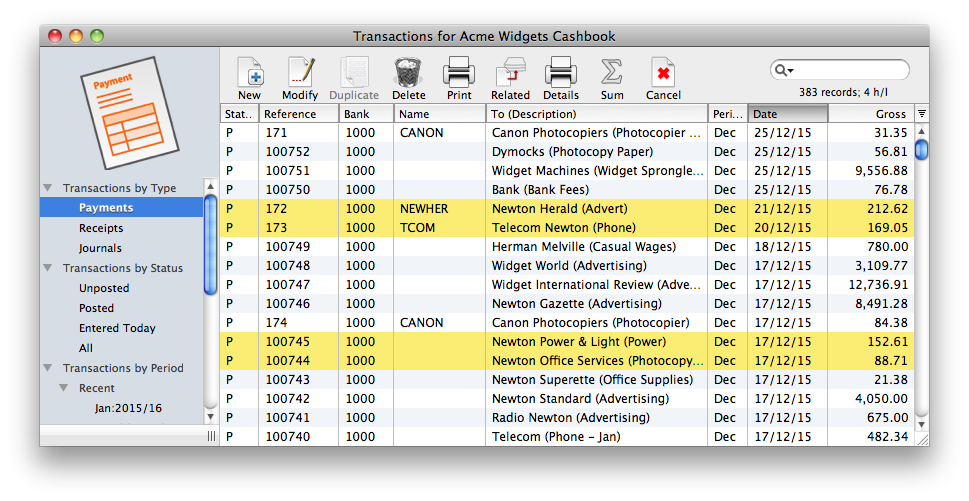Collapse Transactions by Type group
Image resolution: width=969 pixels, height=501 pixels.
48,188
